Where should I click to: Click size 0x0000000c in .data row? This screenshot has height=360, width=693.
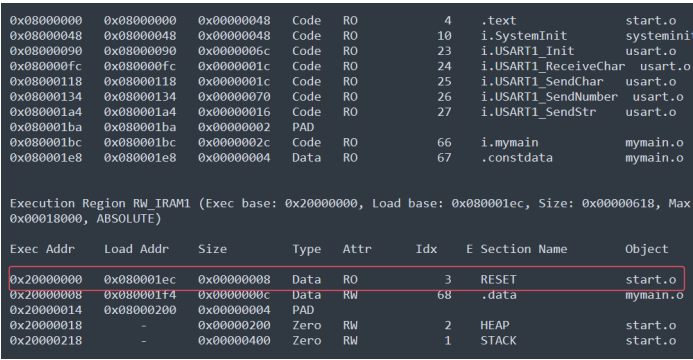pos(234,295)
